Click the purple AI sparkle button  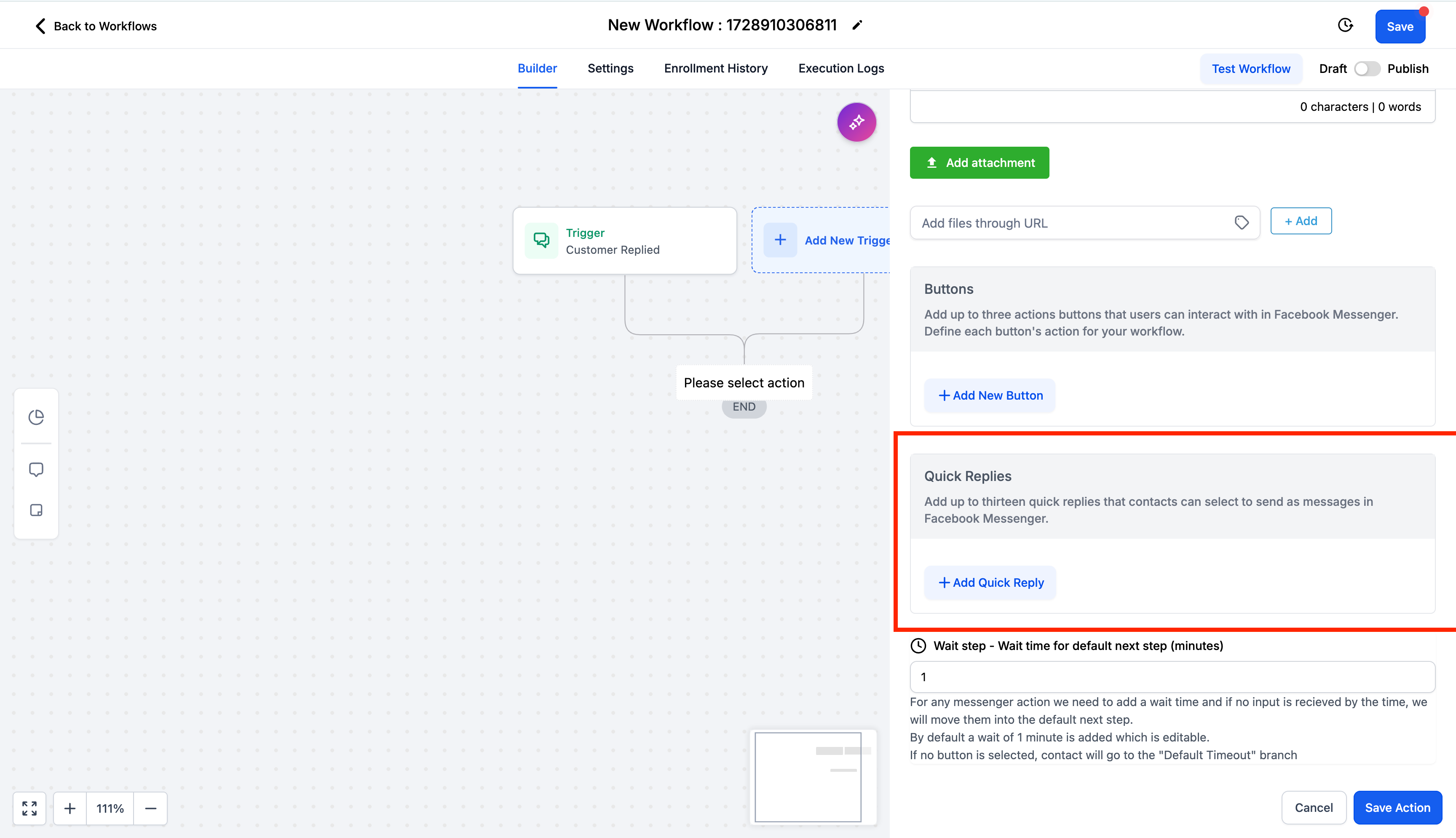point(856,122)
